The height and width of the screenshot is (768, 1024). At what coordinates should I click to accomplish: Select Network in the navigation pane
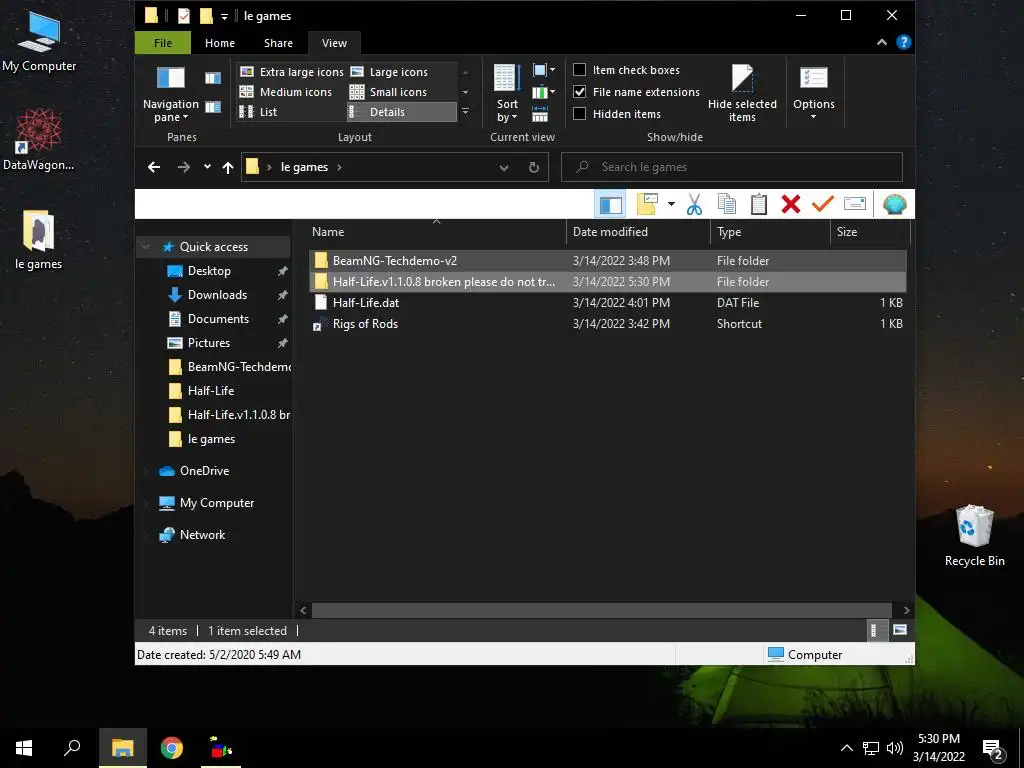pyautogui.click(x=202, y=535)
